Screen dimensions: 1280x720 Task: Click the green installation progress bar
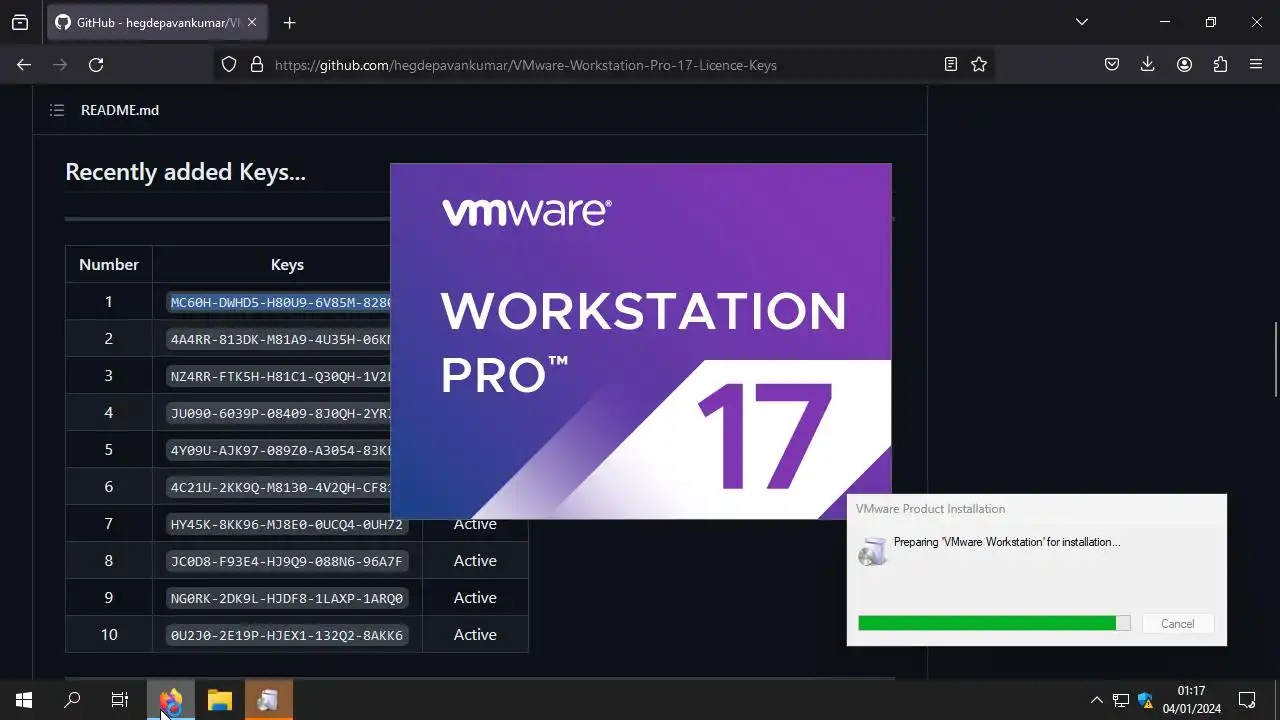click(994, 623)
